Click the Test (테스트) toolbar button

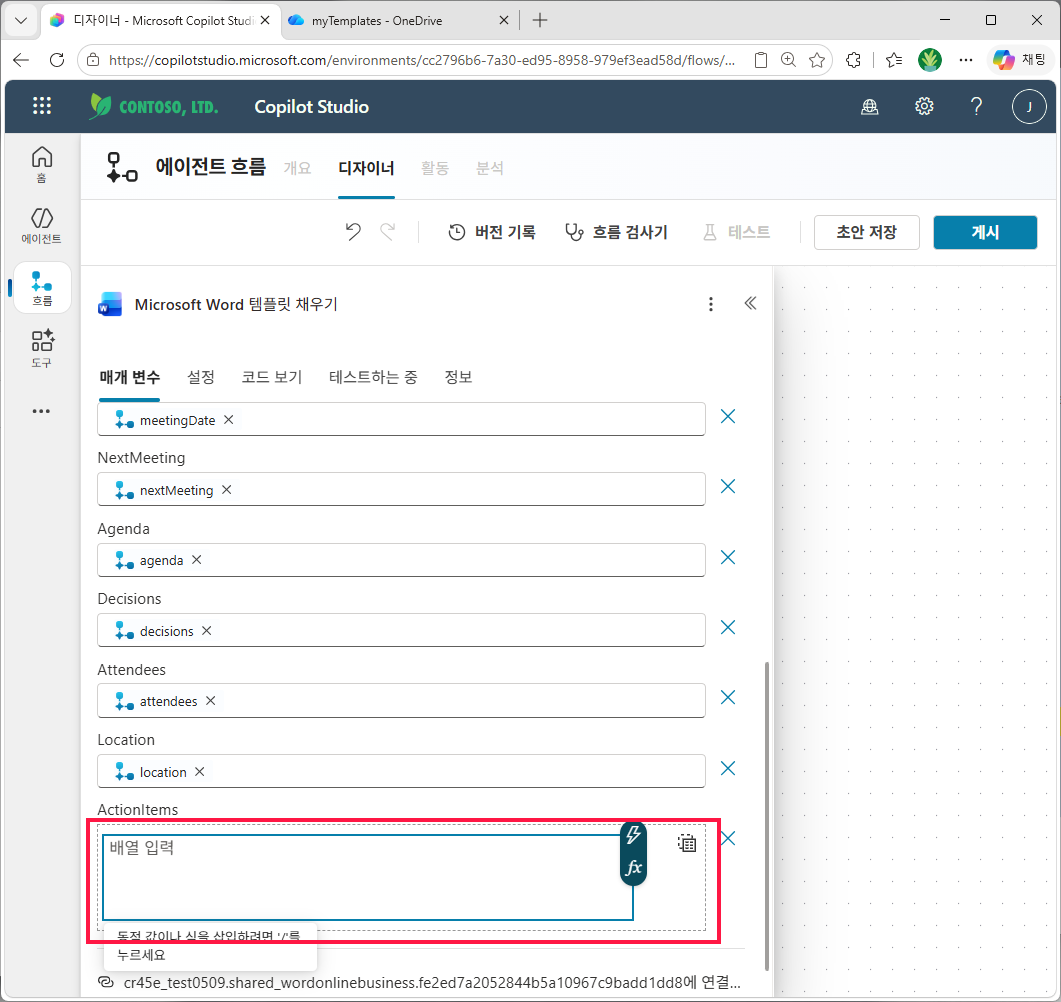tap(736, 232)
